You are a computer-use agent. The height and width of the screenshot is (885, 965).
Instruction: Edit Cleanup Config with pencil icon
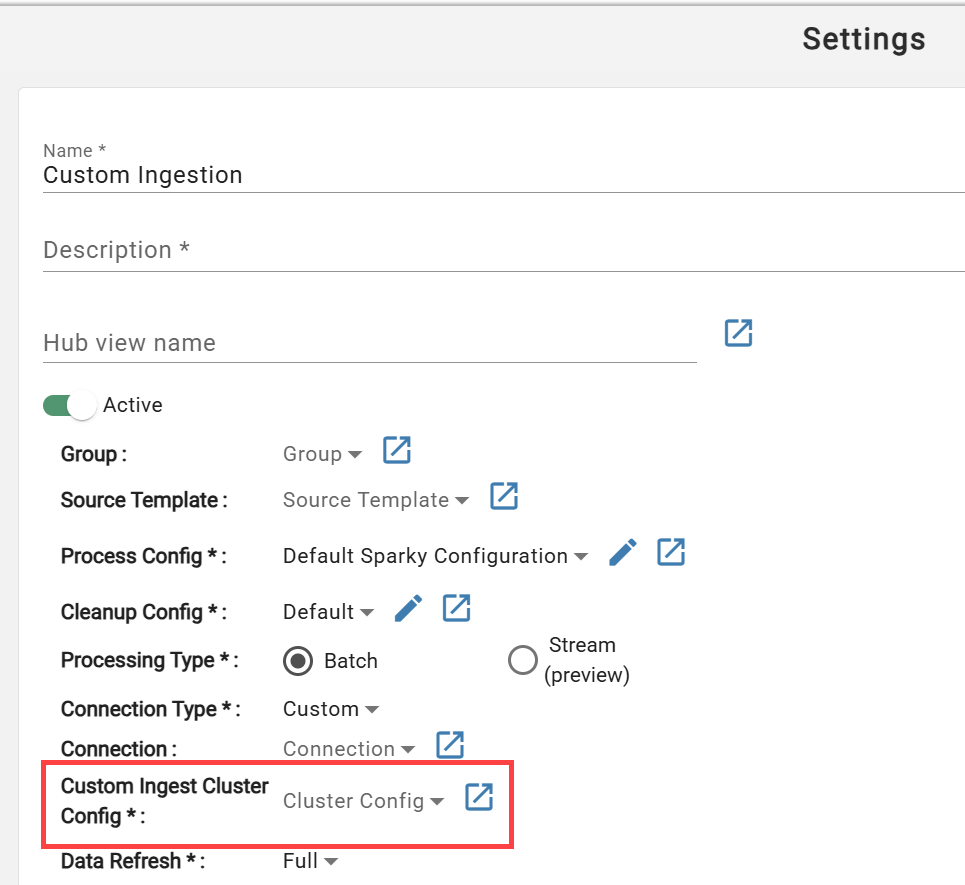(x=408, y=608)
